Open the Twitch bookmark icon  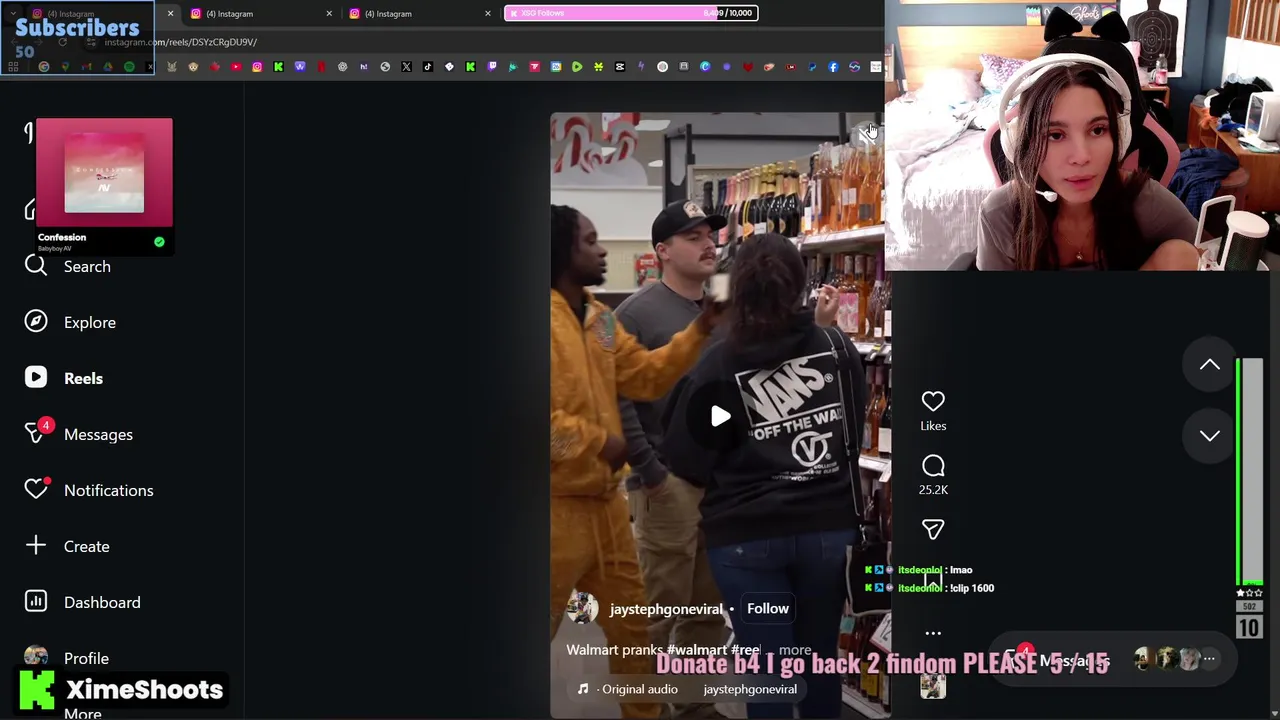click(x=492, y=67)
